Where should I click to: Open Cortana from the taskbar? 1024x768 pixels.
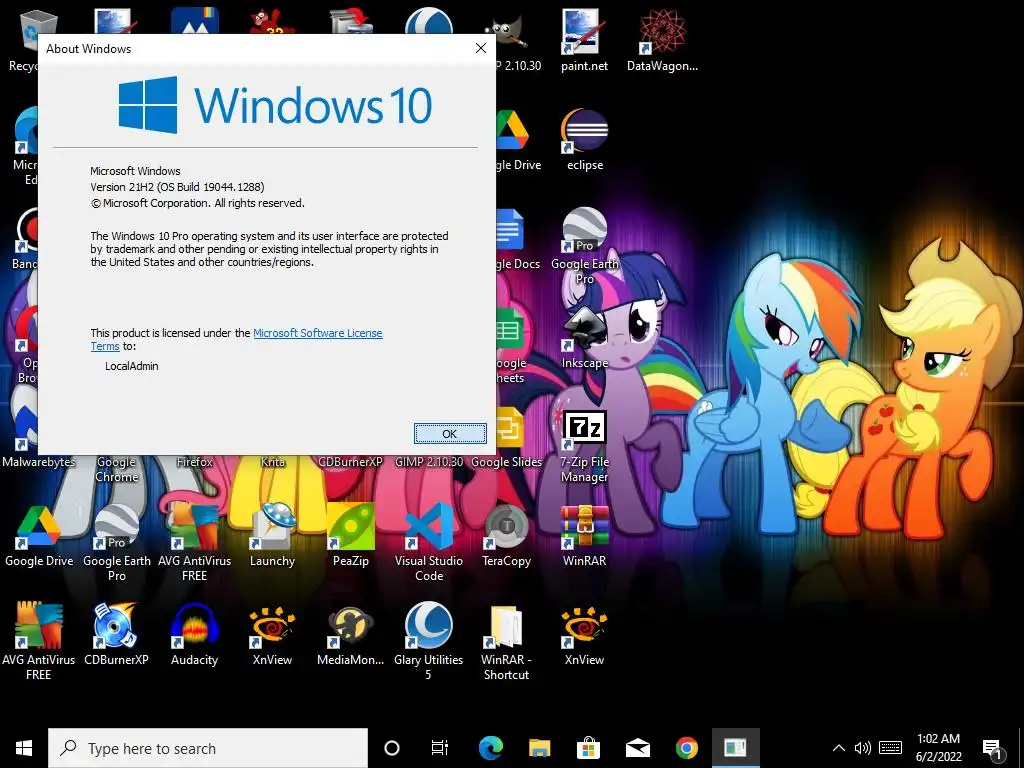pos(392,748)
